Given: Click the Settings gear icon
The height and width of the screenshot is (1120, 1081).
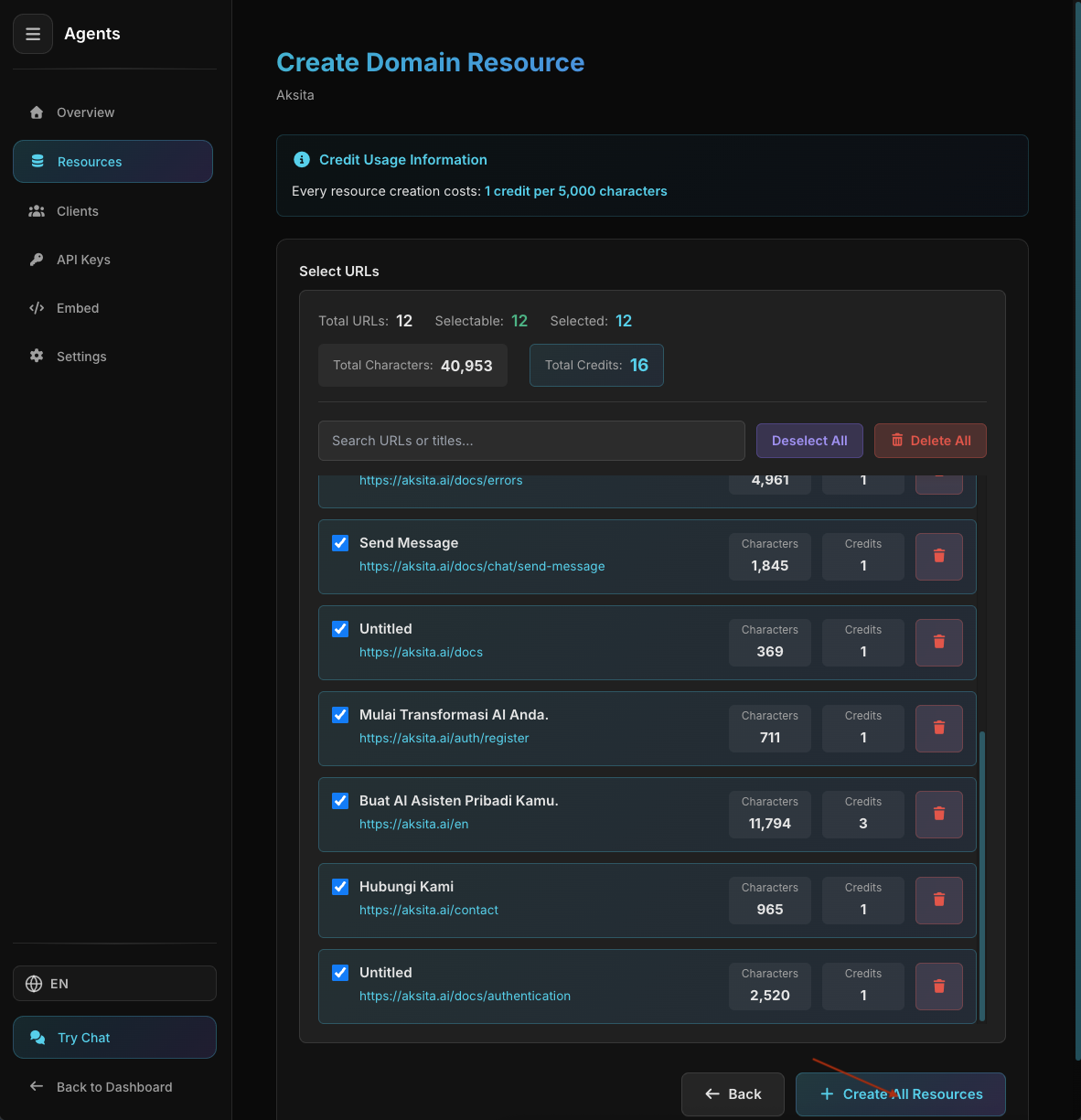Looking at the screenshot, I should (x=37, y=356).
